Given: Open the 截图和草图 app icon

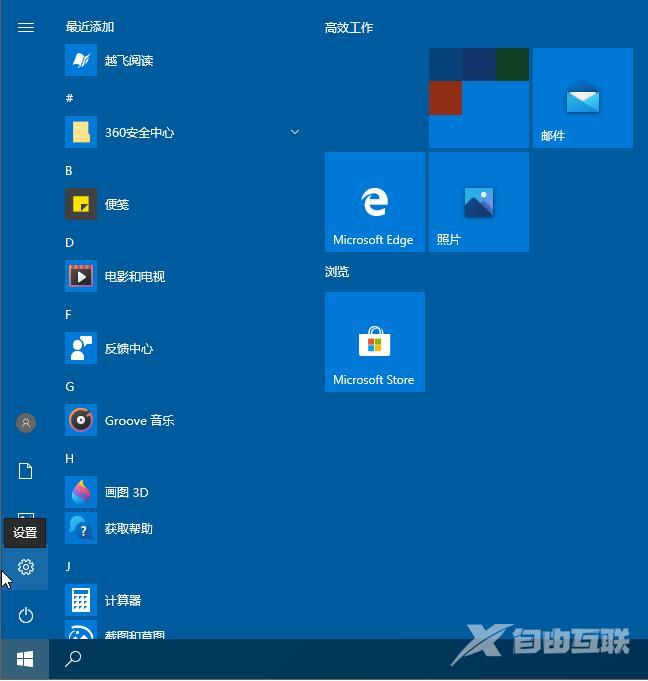Looking at the screenshot, I should point(81,630).
